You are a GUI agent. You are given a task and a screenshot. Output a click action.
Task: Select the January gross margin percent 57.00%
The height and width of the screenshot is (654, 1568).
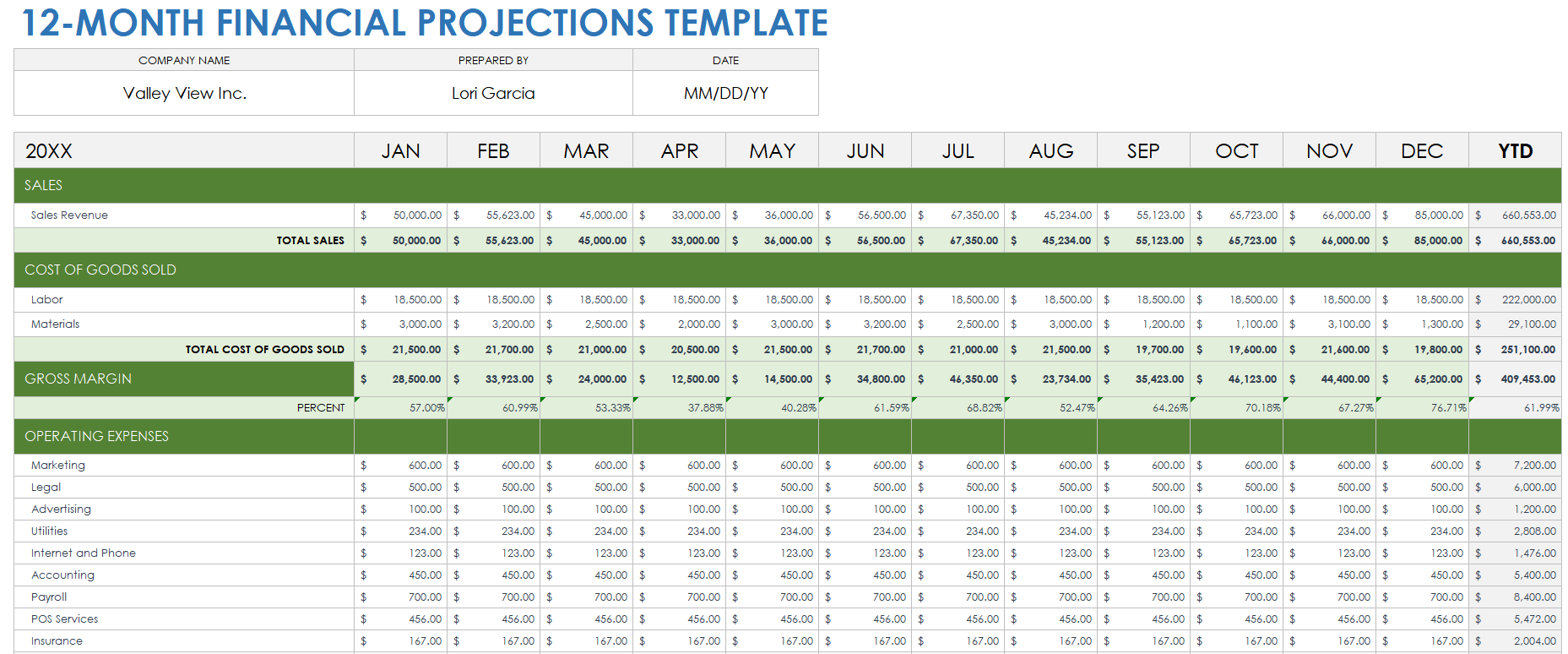[x=426, y=408]
